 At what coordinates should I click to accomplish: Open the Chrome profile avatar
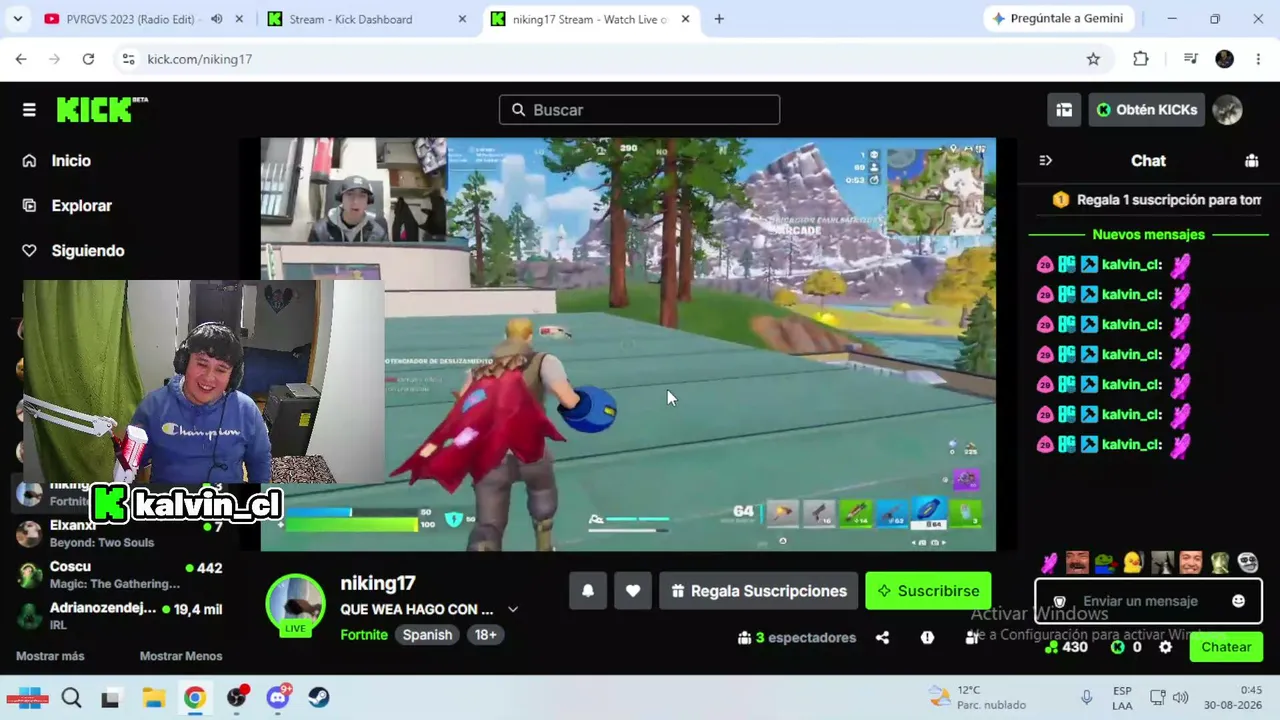coord(1225,59)
